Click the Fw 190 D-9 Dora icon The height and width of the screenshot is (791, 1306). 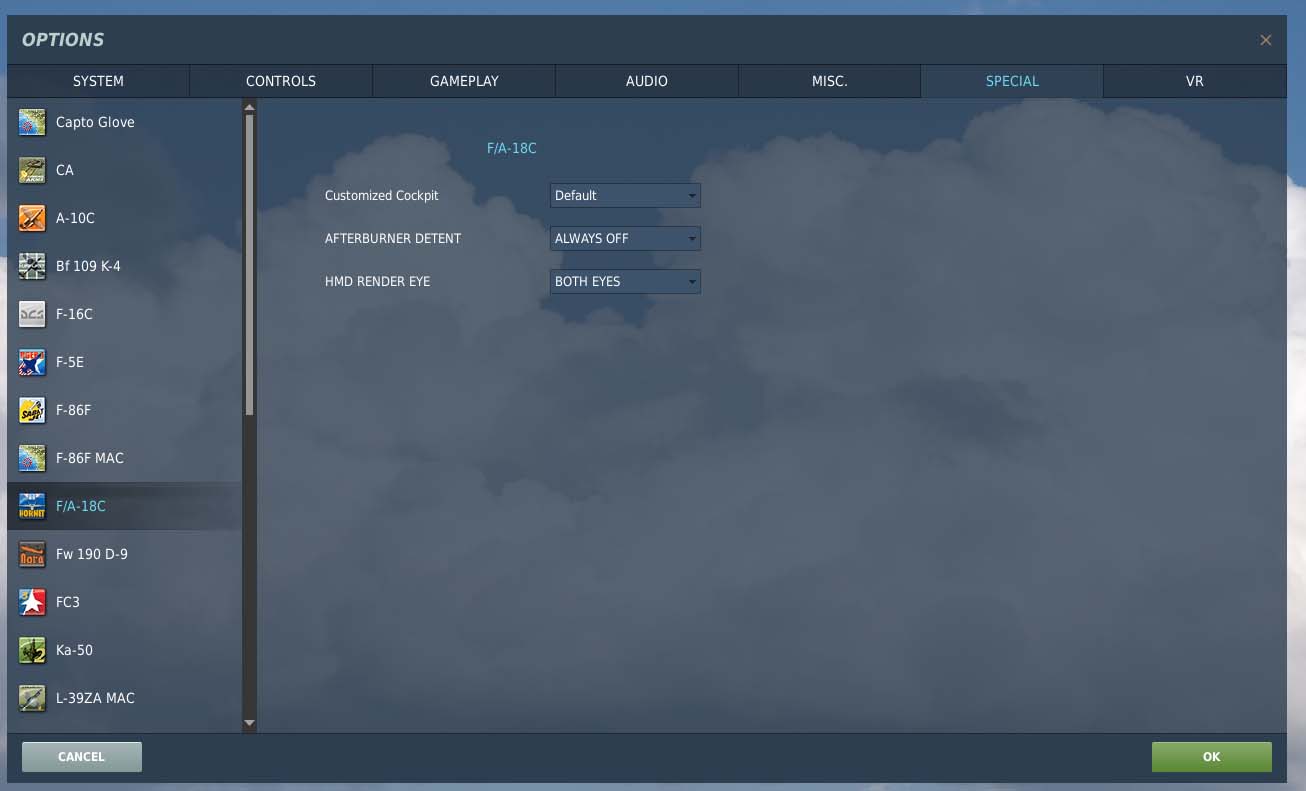tap(32, 554)
